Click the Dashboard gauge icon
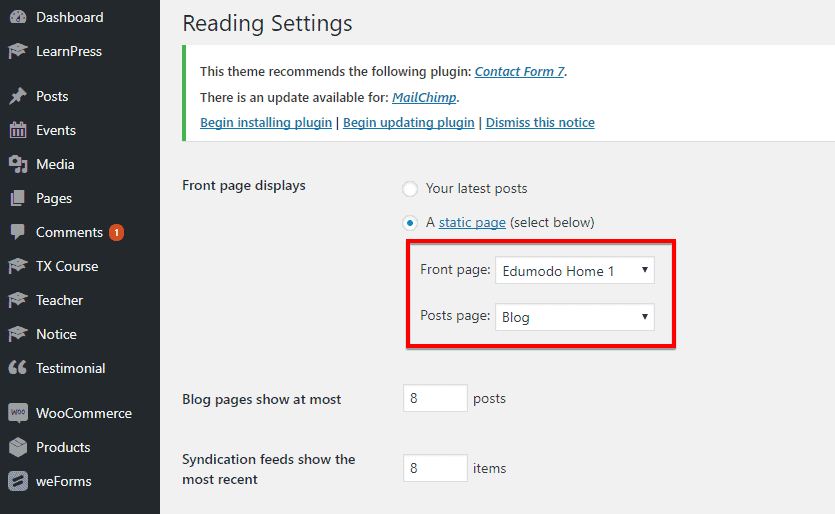The height and width of the screenshot is (514, 835). click(x=17, y=18)
